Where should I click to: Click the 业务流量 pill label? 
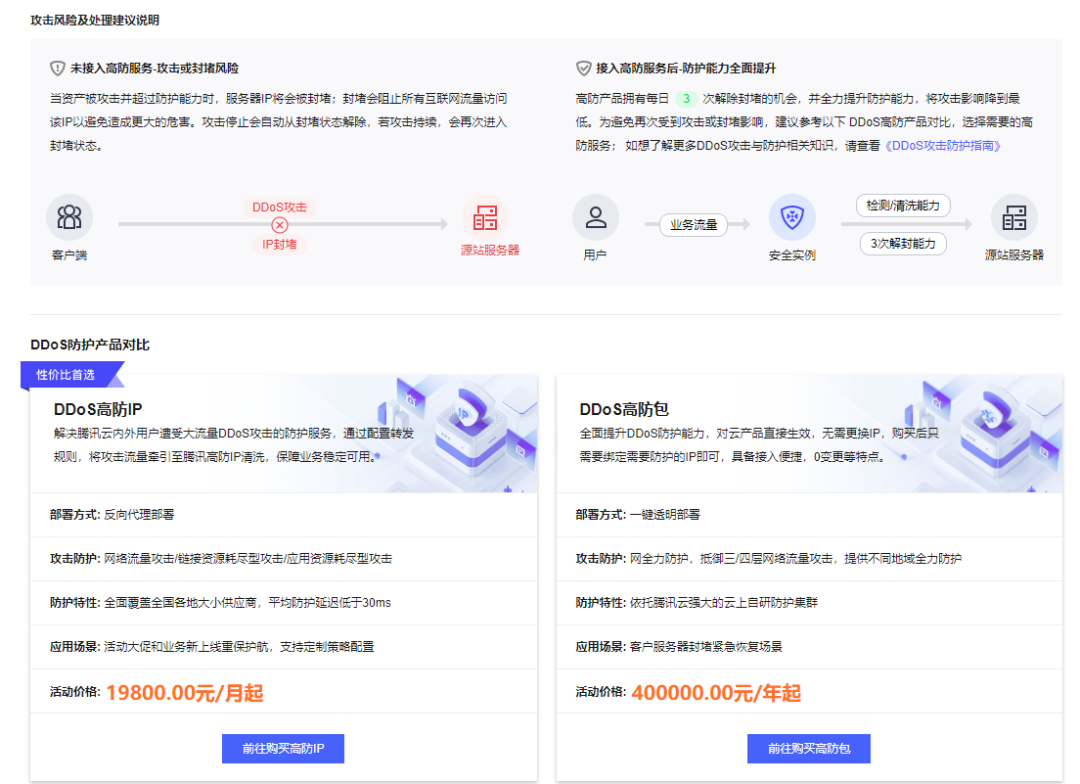(694, 225)
